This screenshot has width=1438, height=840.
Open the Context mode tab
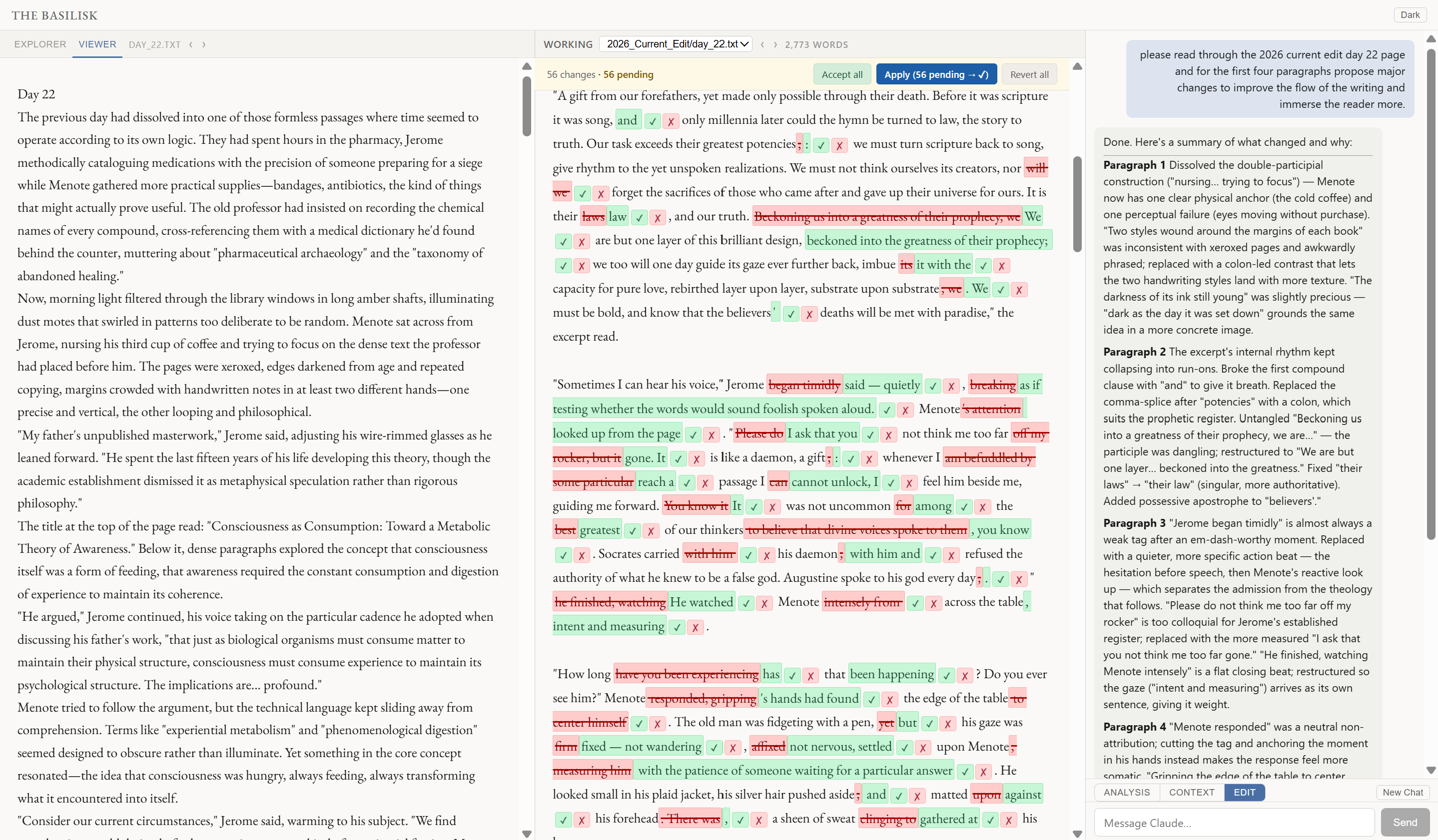point(1192,792)
